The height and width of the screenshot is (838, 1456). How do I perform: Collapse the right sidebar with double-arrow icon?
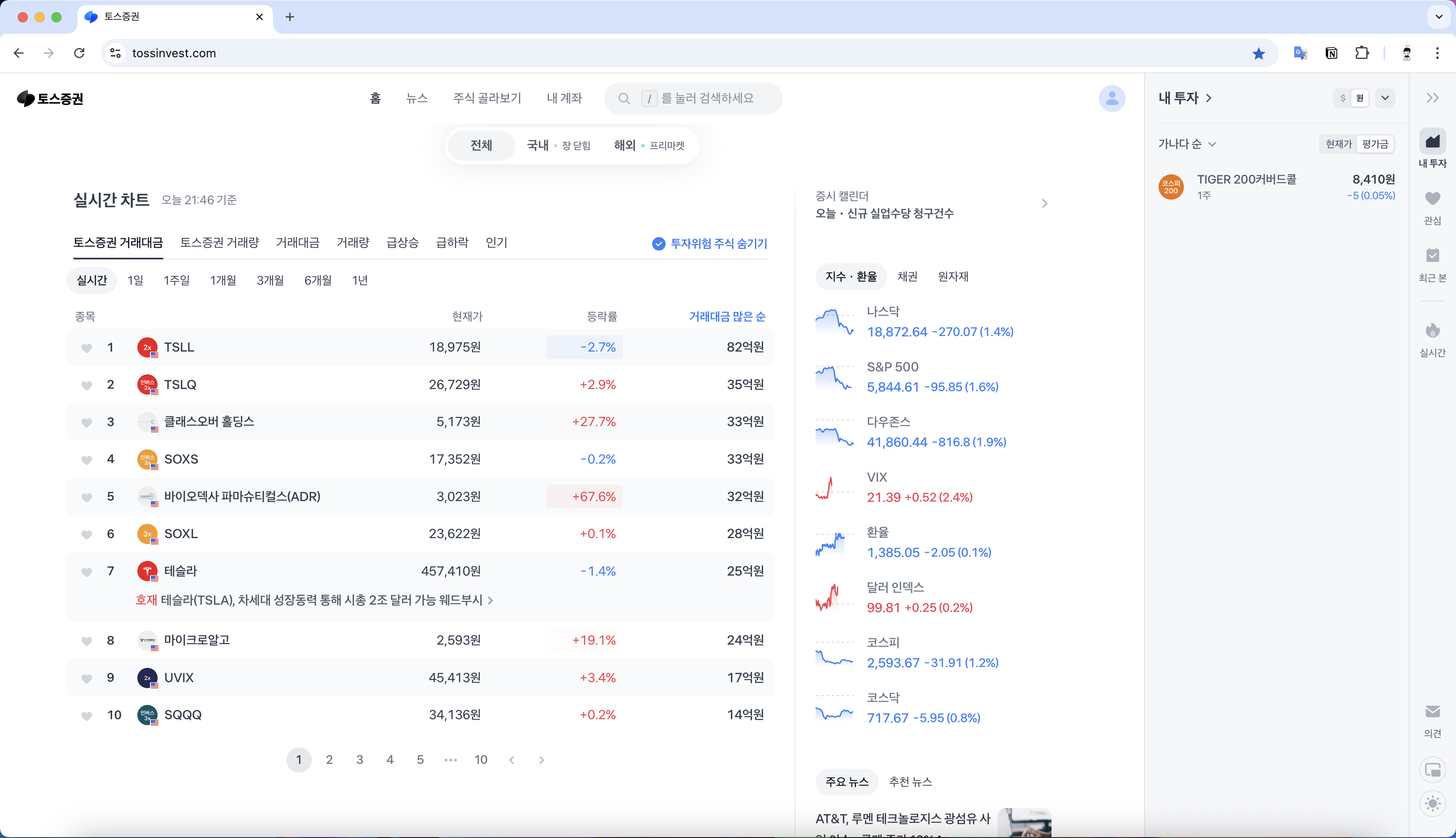1432,98
